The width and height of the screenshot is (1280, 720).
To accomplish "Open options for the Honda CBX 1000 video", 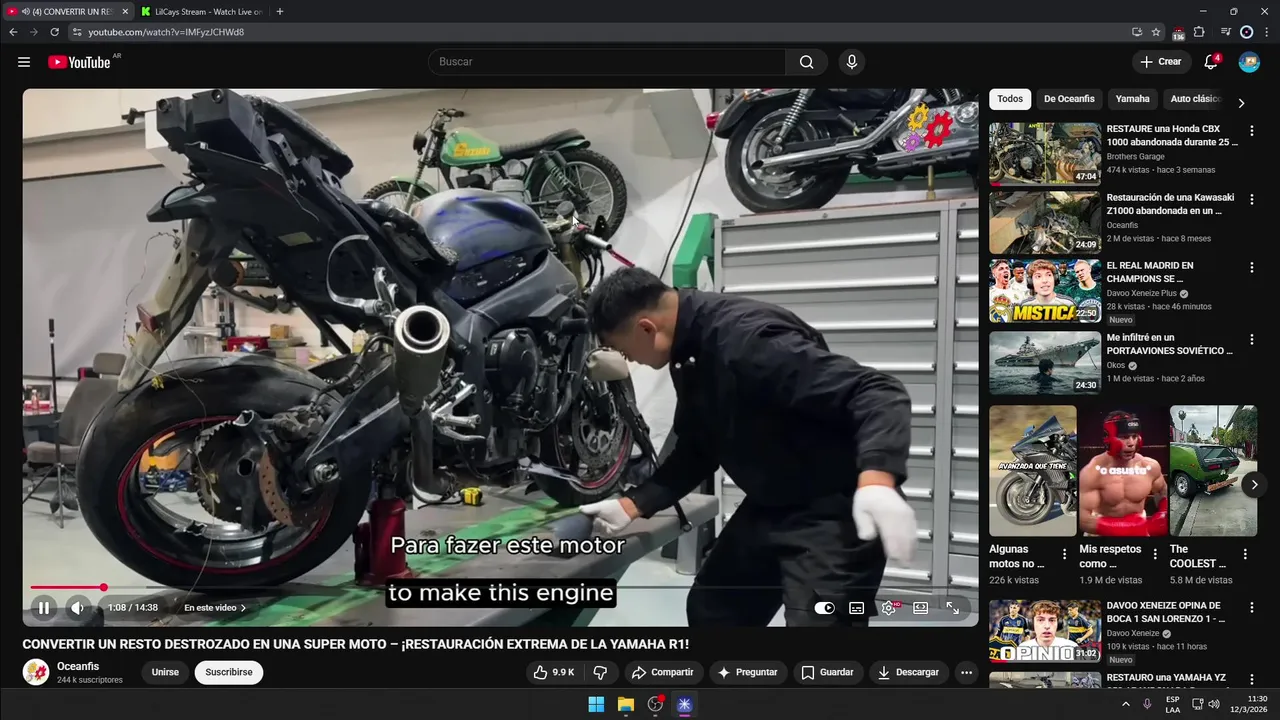I will point(1251,131).
